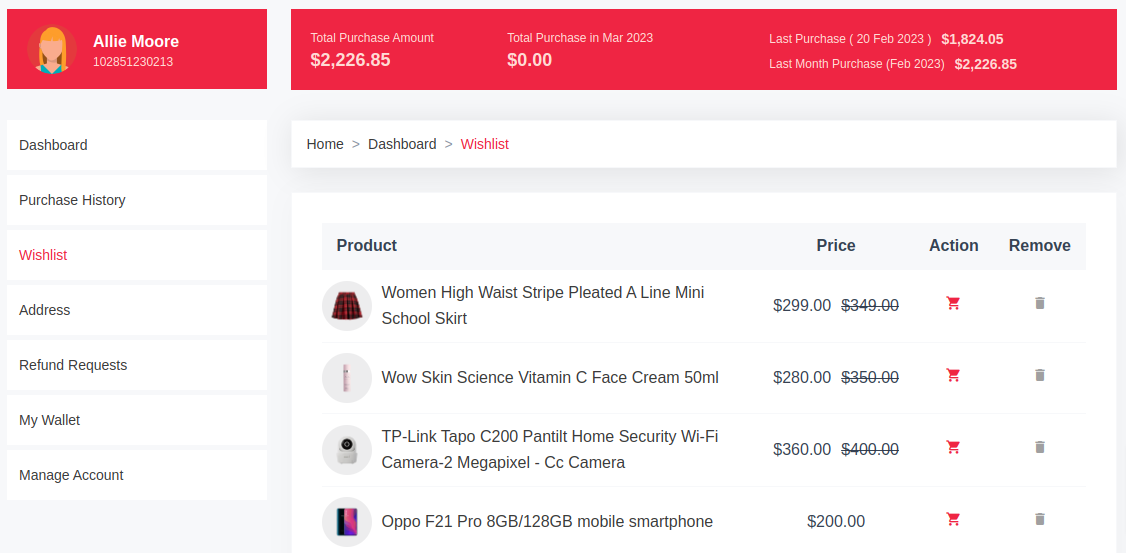Click Allie Moore's profile avatar
The height and width of the screenshot is (553, 1126).
tap(52, 49)
